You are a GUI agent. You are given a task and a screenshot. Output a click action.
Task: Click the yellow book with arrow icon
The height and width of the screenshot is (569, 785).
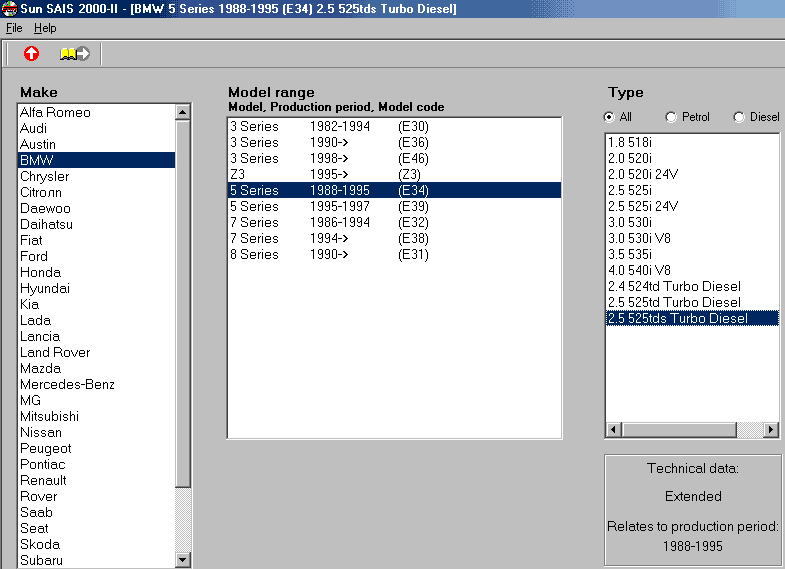[75, 54]
